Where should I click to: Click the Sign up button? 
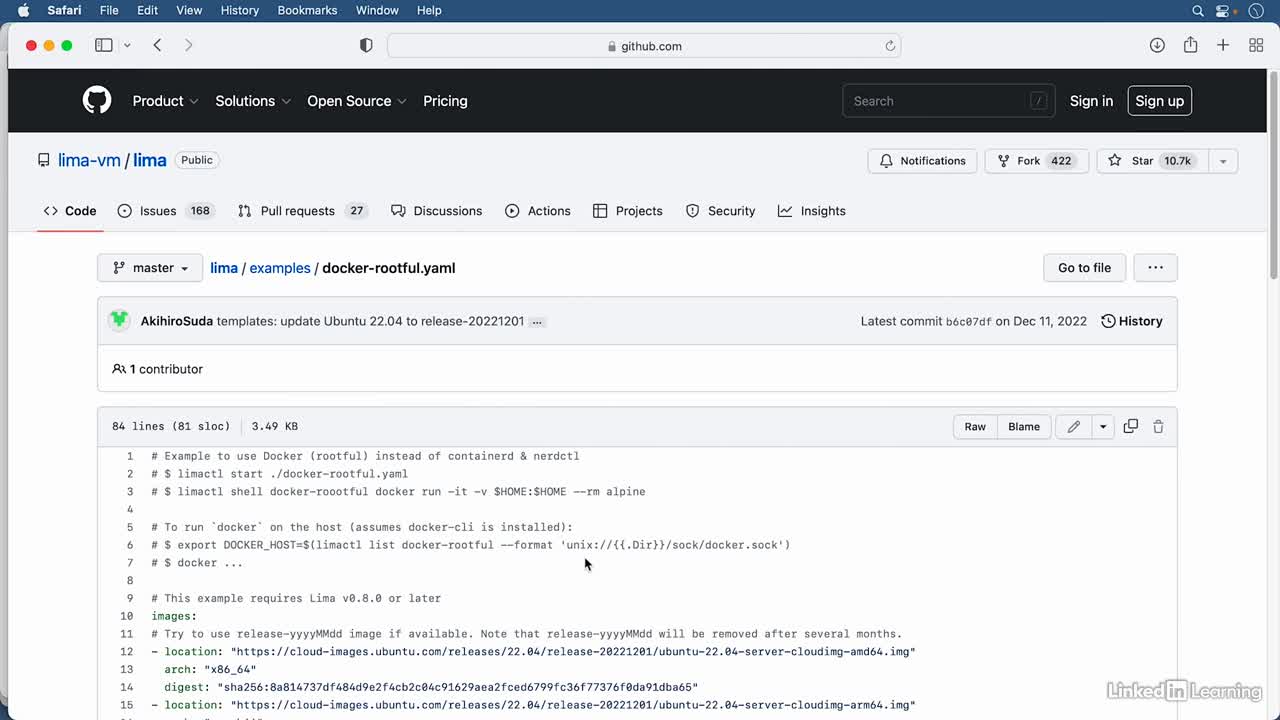click(x=1160, y=101)
